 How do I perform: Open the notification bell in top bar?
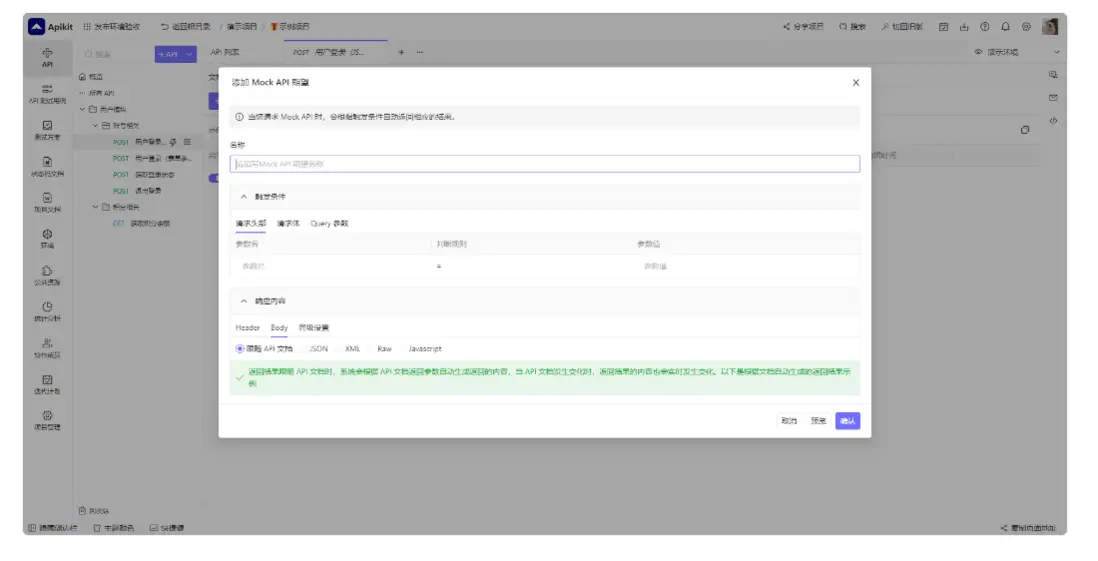tap(1005, 27)
